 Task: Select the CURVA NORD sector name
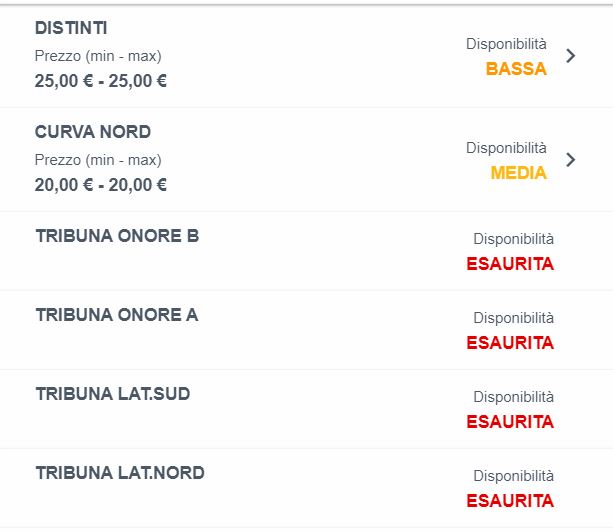(x=93, y=133)
